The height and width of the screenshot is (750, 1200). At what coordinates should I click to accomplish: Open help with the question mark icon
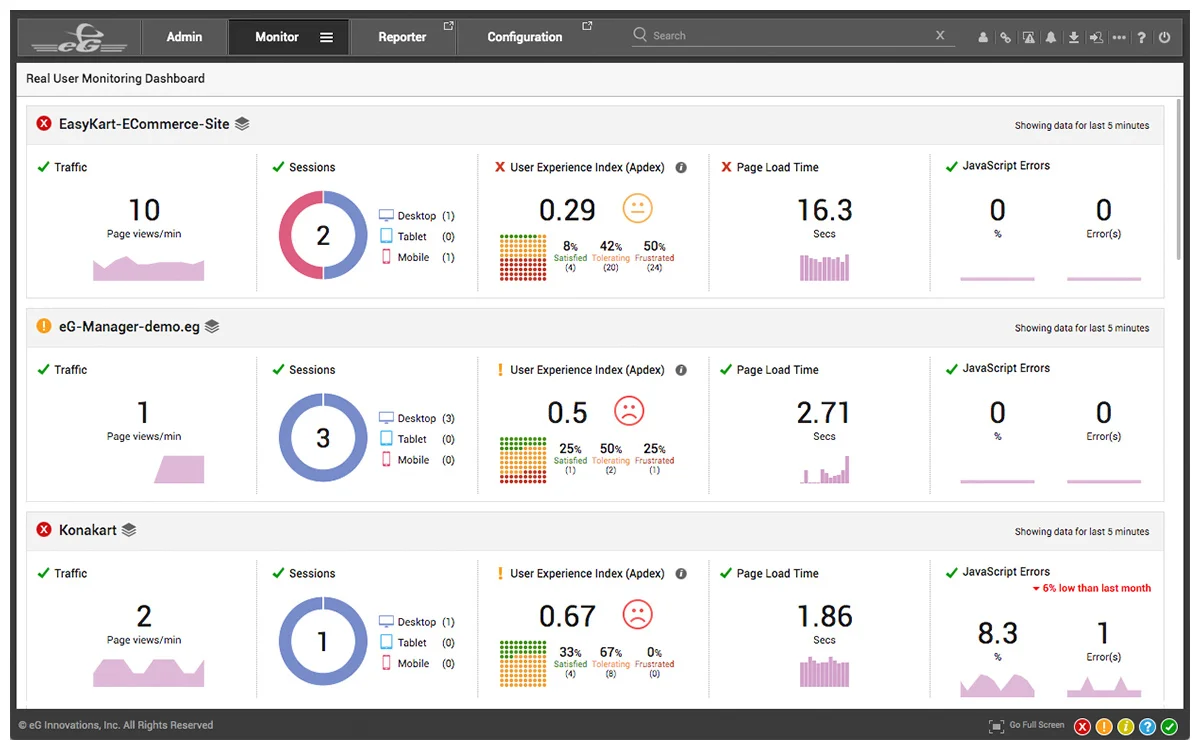pos(1142,38)
